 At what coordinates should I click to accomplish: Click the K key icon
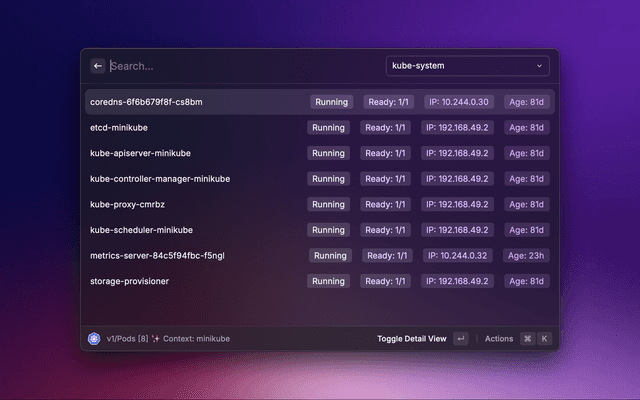pos(544,339)
